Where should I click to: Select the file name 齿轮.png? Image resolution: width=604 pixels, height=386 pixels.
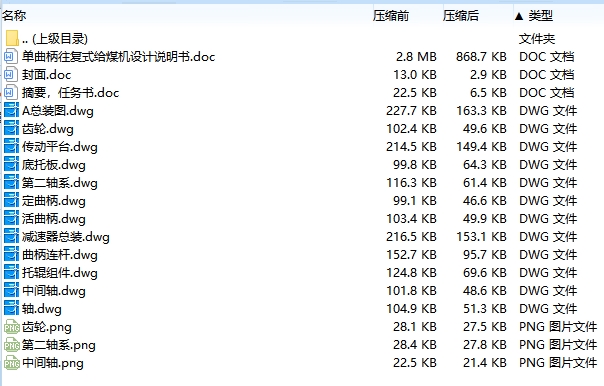click(x=47, y=327)
